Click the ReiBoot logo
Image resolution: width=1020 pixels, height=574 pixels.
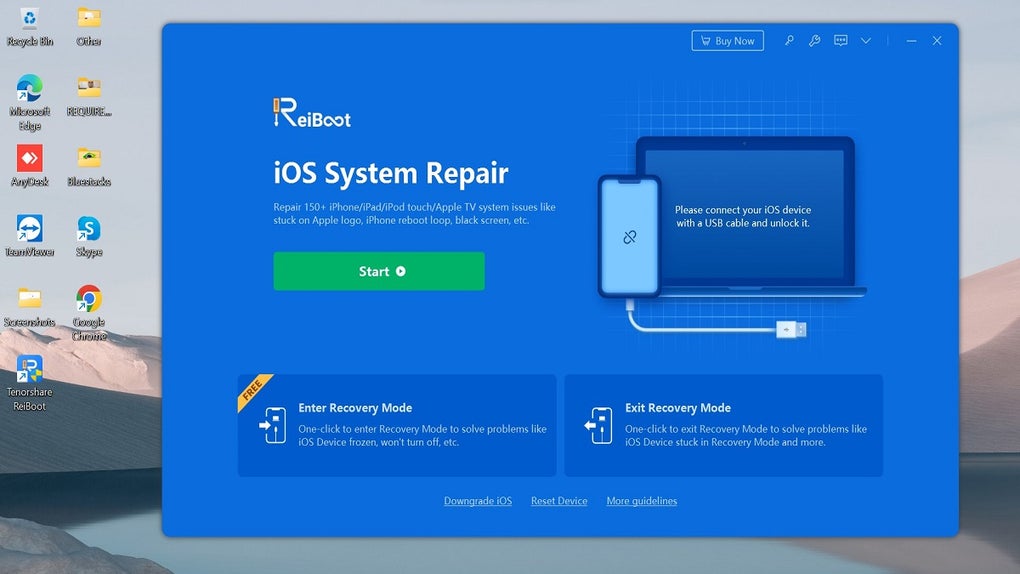click(x=312, y=113)
